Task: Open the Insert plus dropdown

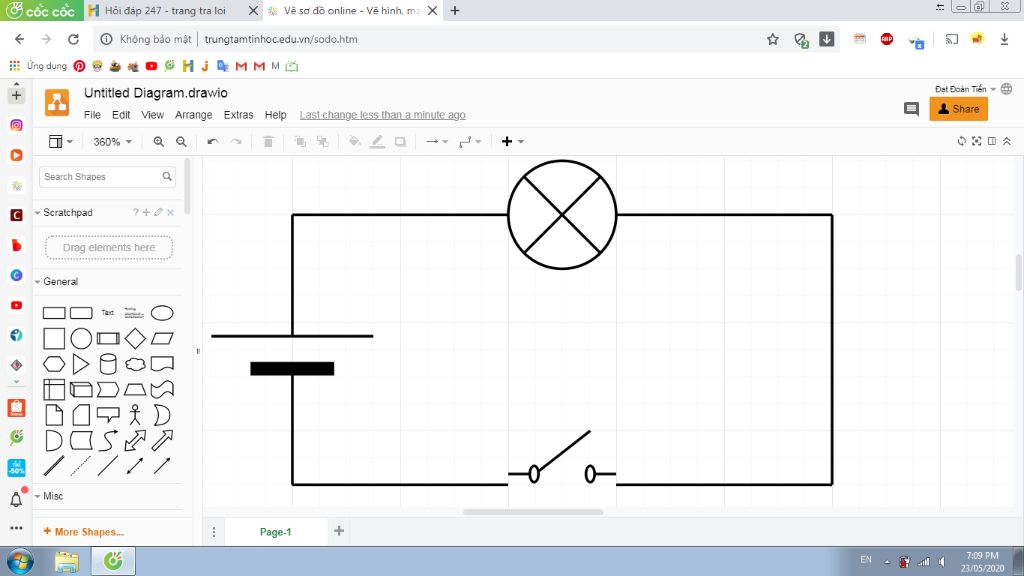Action: [512, 142]
